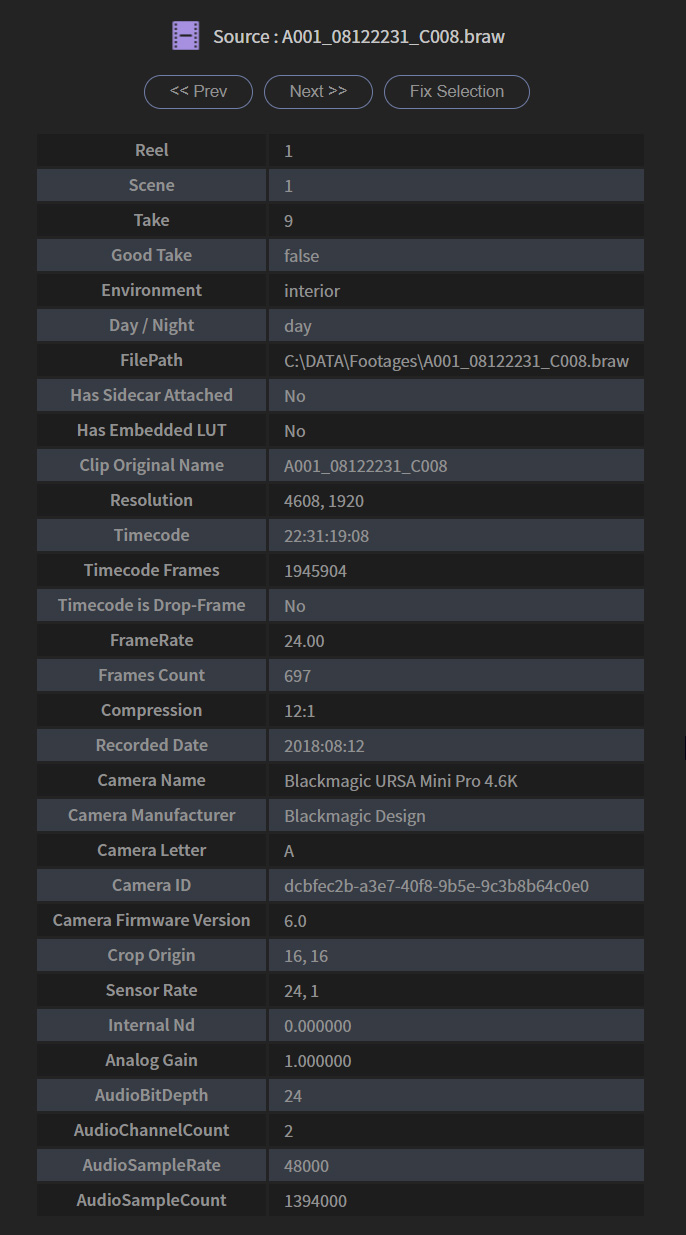Go to the previous clip
The width and height of the screenshot is (686, 1235).
pos(198,91)
